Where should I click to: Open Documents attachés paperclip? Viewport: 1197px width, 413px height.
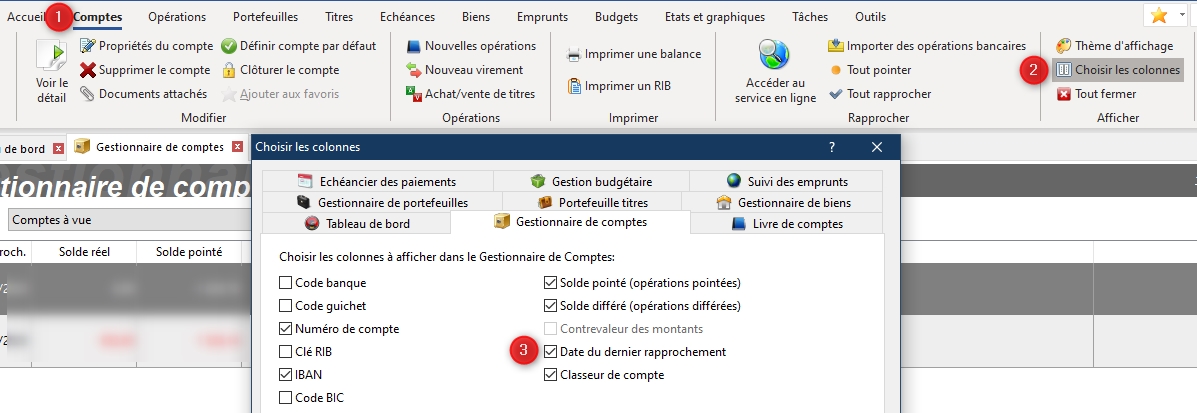click(88, 94)
